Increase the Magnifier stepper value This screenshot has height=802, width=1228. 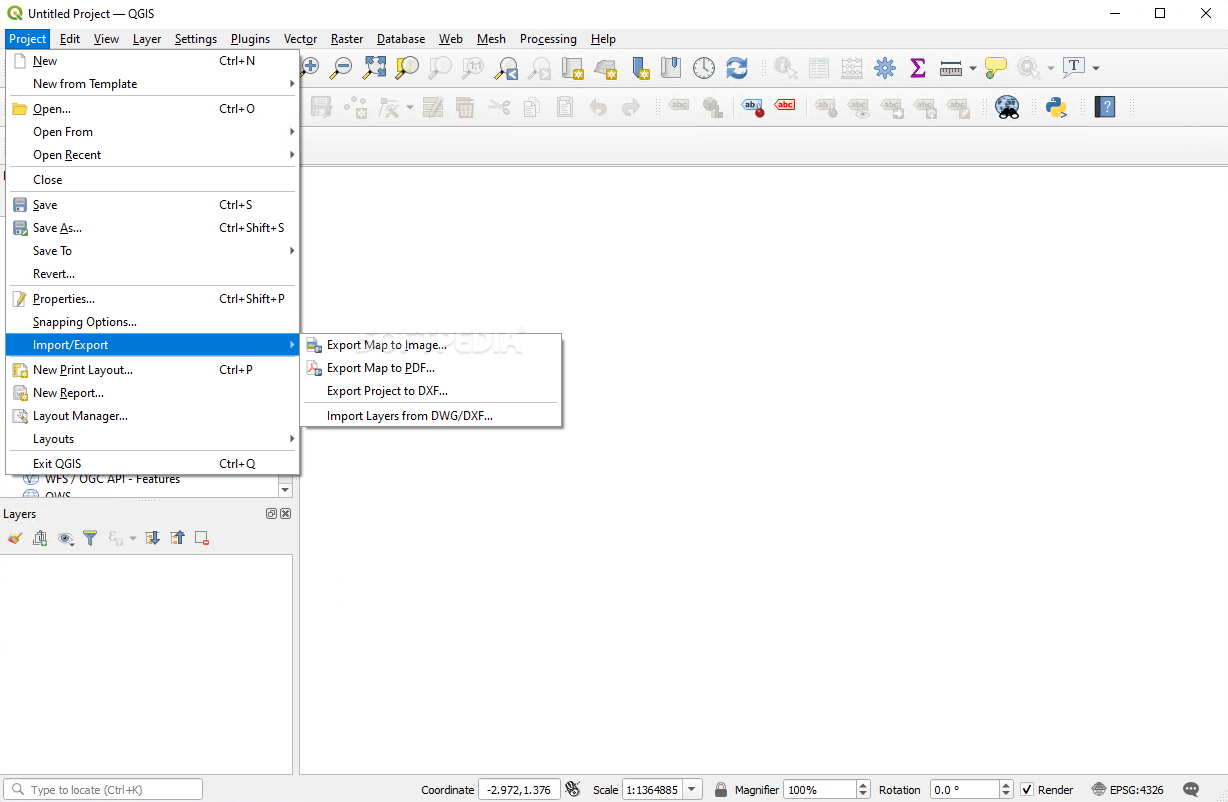[x=863, y=785]
